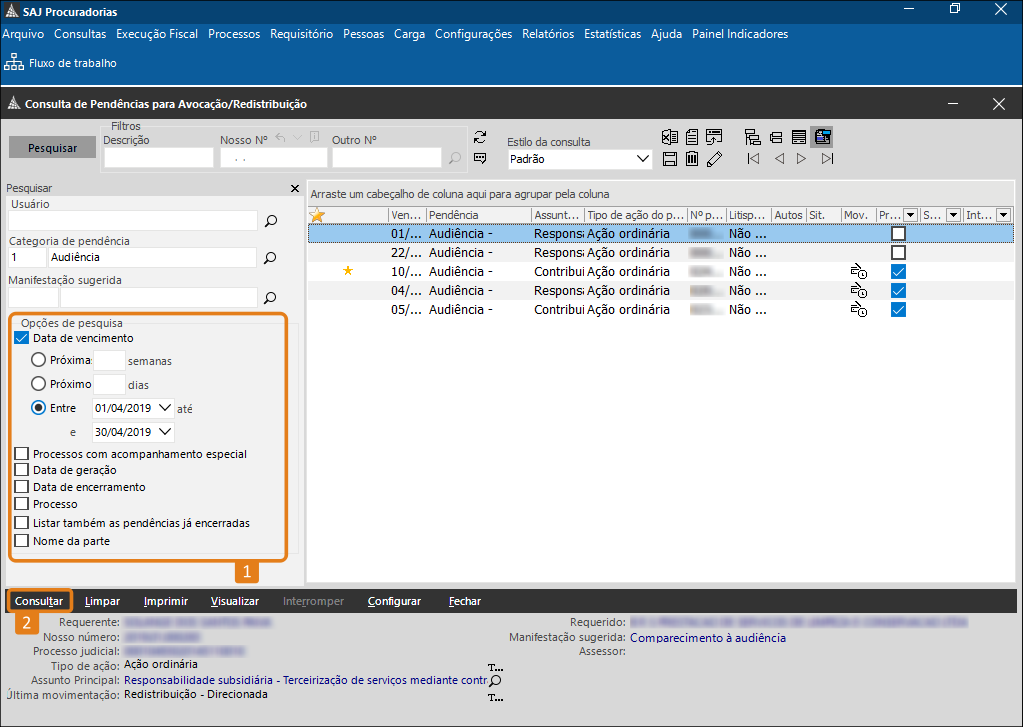Expand Estilo da consulta dropdown
This screenshot has height=727, width=1023.
(x=643, y=159)
